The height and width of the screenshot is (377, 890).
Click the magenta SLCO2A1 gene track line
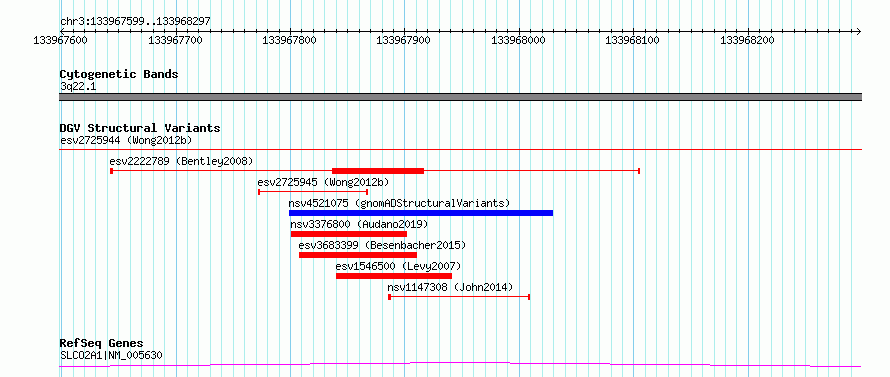click(x=460, y=365)
